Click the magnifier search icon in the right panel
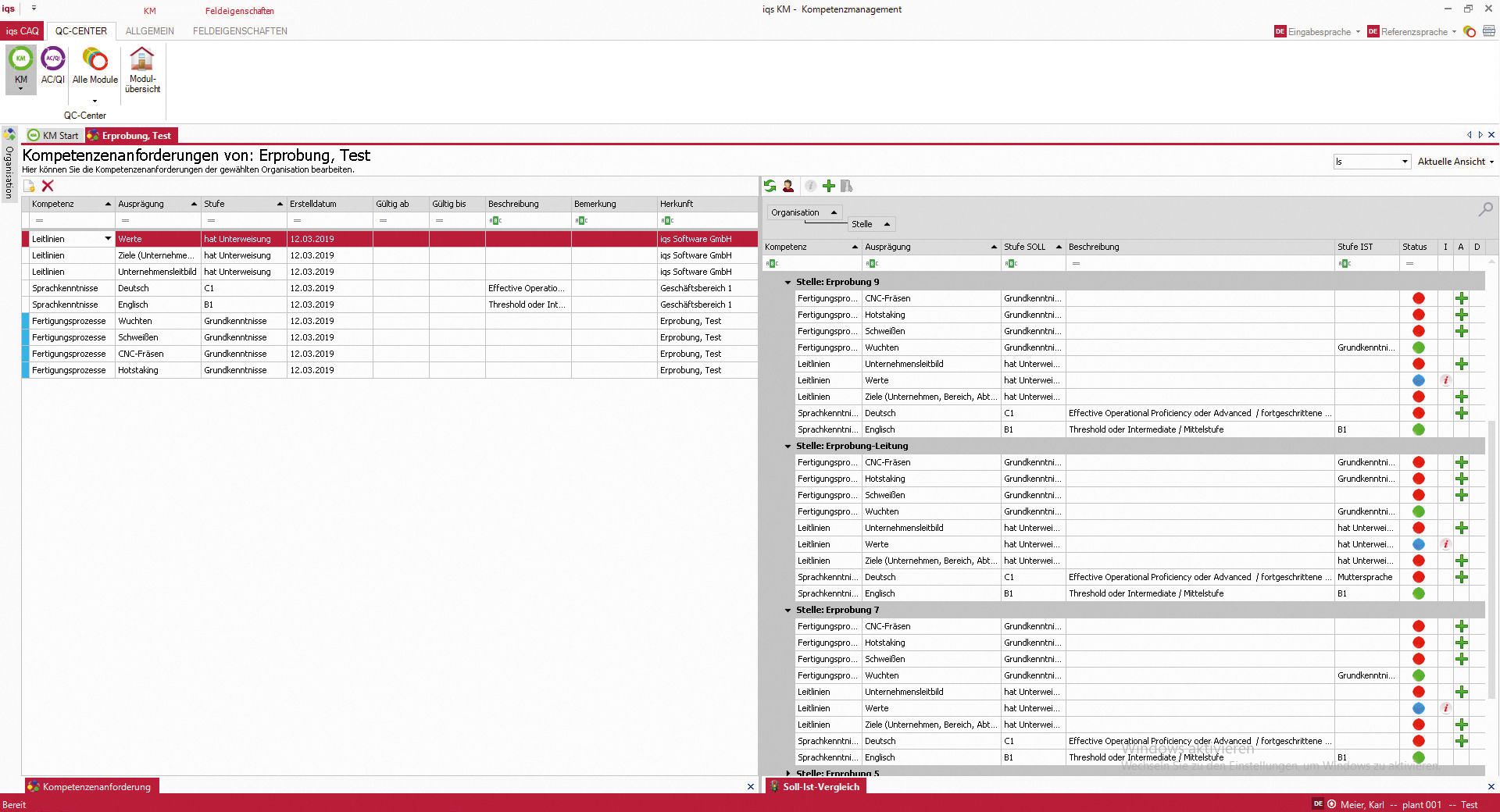1500x812 pixels. click(1484, 209)
